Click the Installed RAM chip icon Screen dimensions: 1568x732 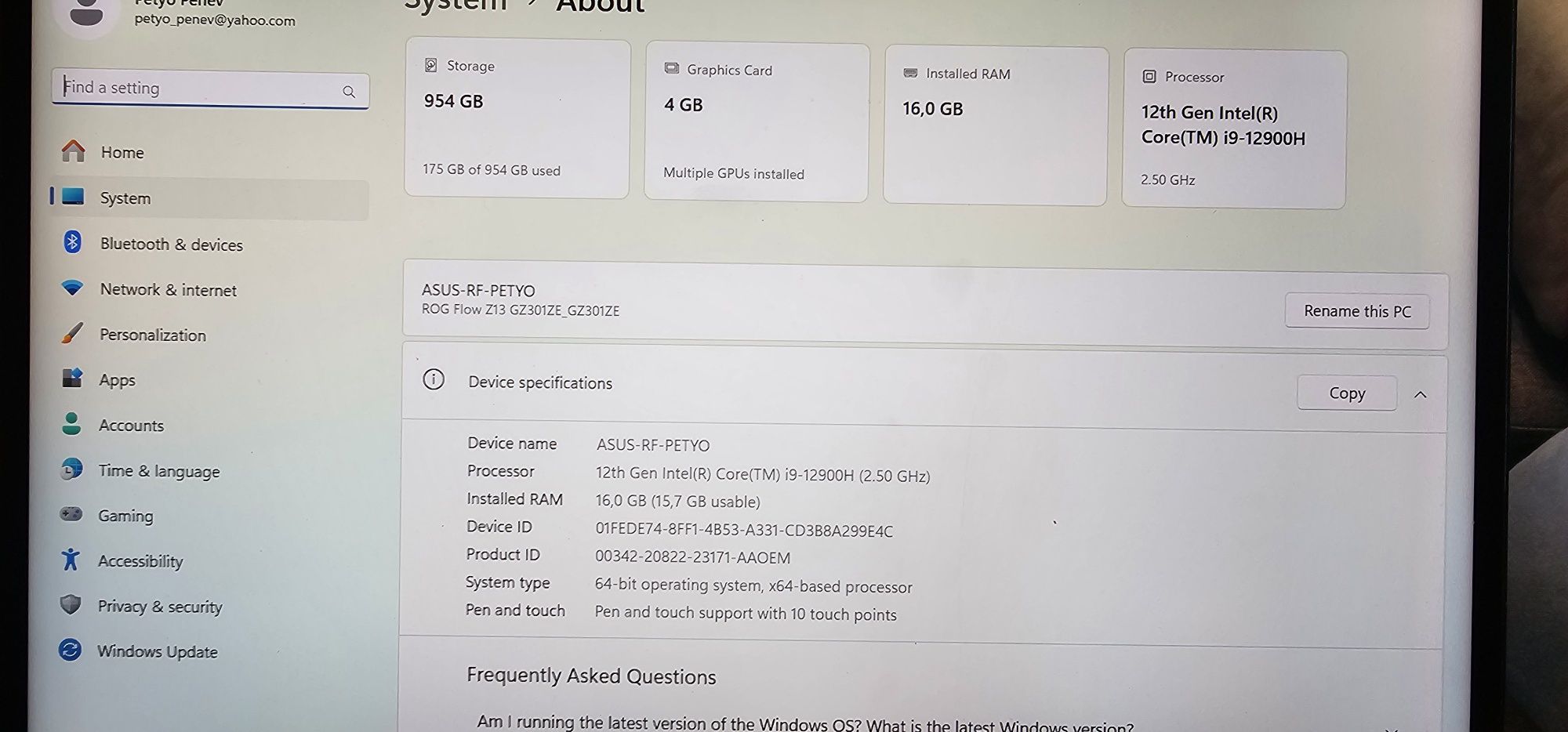pos(910,73)
